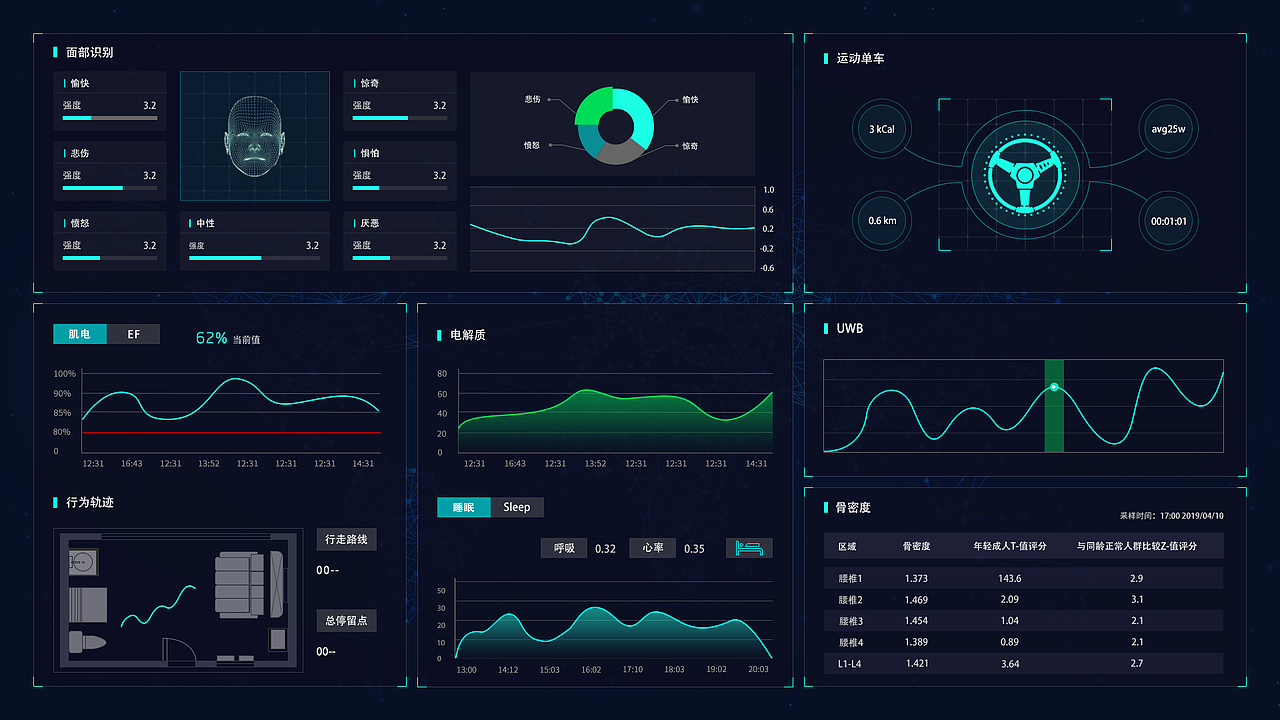Switch to the EF tab
The width and height of the screenshot is (1280, 720).
pos(134,334)
